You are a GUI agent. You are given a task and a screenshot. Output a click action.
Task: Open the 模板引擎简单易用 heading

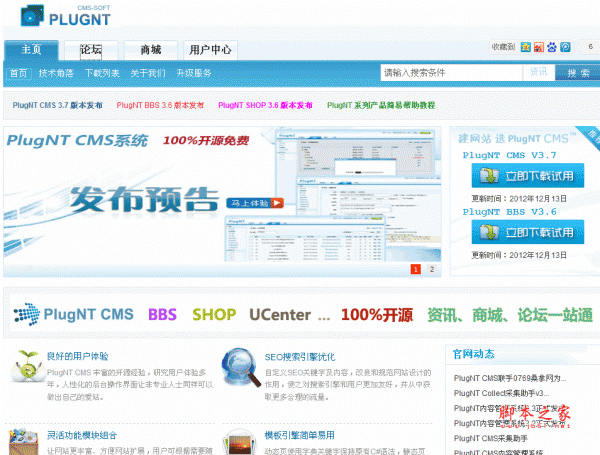pyautogui.click(x=300, y=435)
